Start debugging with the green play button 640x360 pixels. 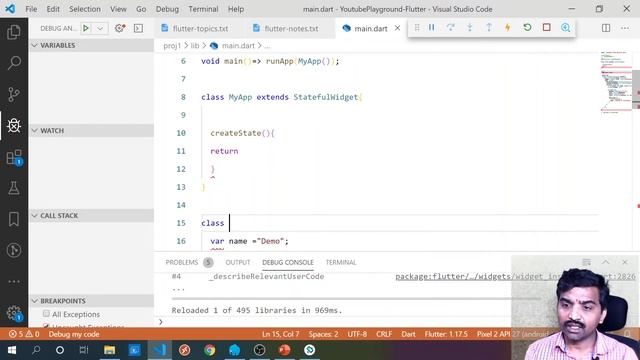click(86, 28)
